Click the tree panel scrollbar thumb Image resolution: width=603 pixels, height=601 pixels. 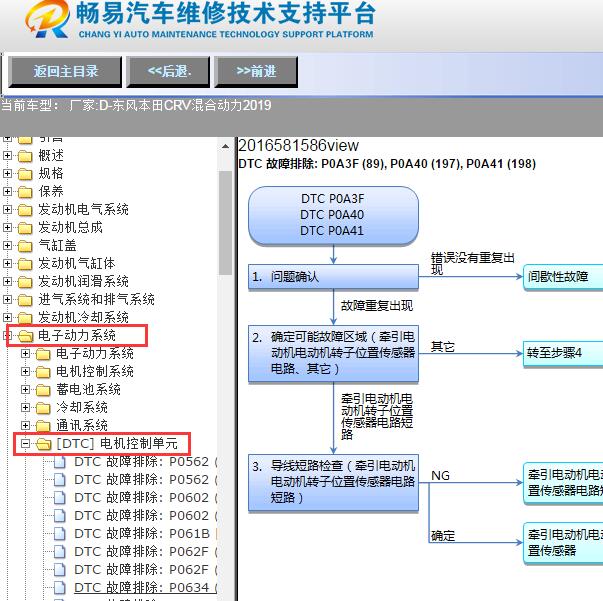coord(225,223)
